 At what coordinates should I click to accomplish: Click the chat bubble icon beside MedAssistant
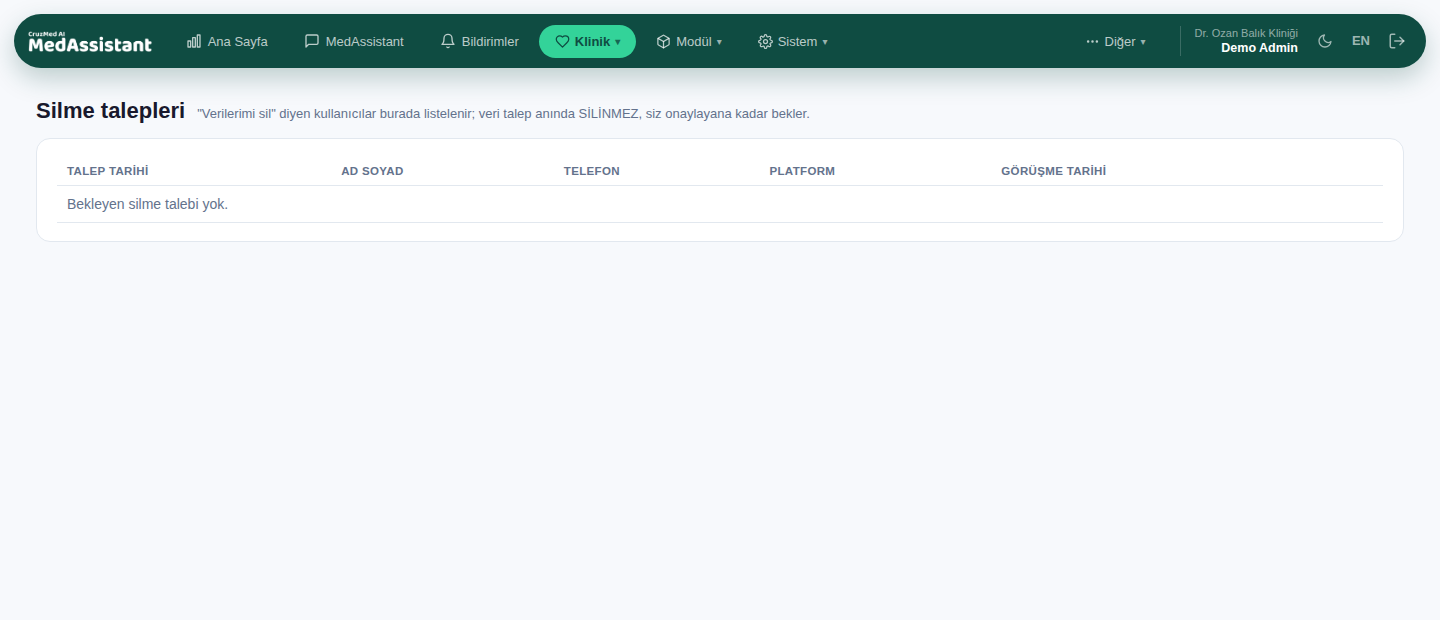[312, 41]
